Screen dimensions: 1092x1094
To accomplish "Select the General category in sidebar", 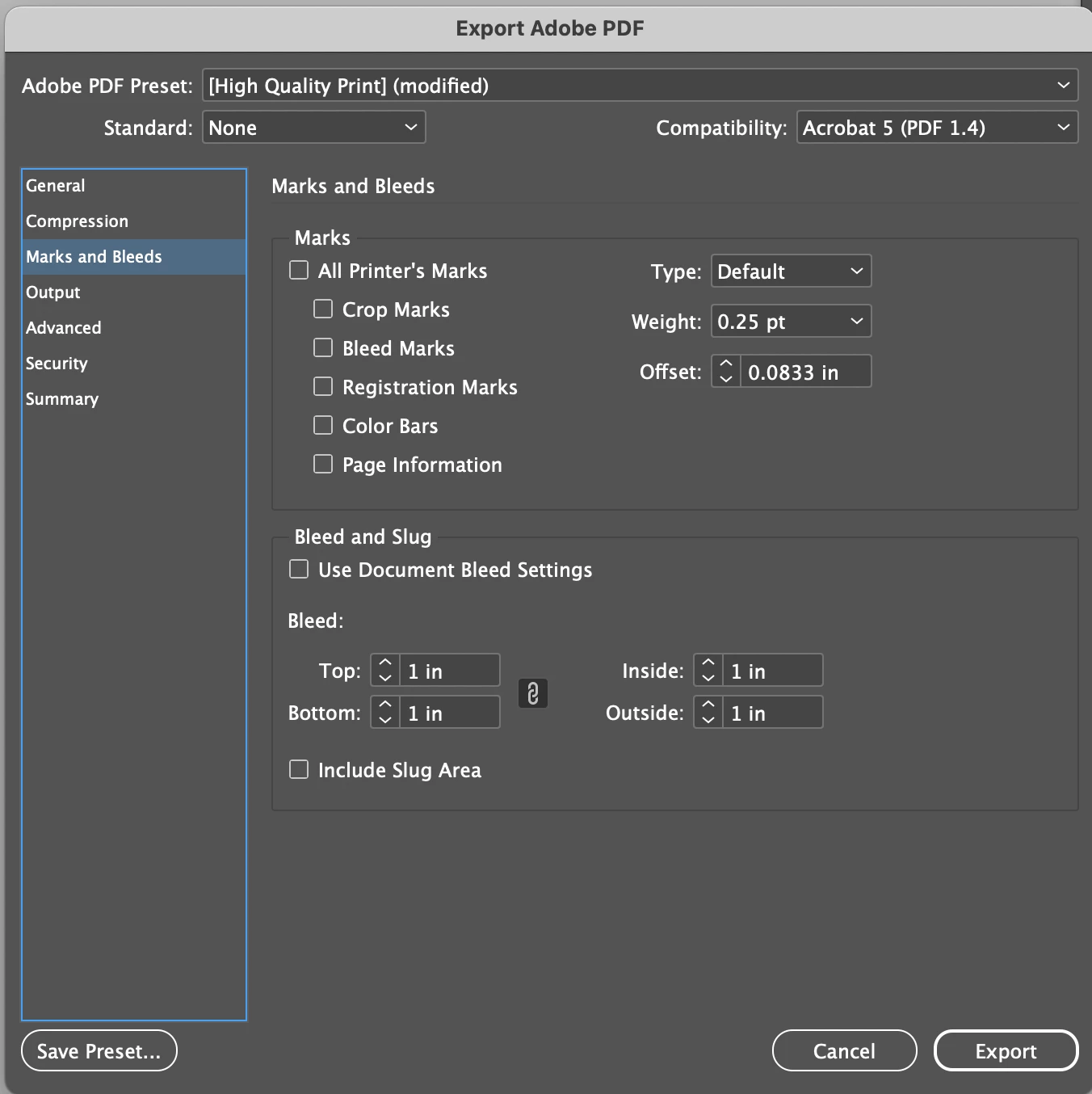I will [x=134, y=186].
